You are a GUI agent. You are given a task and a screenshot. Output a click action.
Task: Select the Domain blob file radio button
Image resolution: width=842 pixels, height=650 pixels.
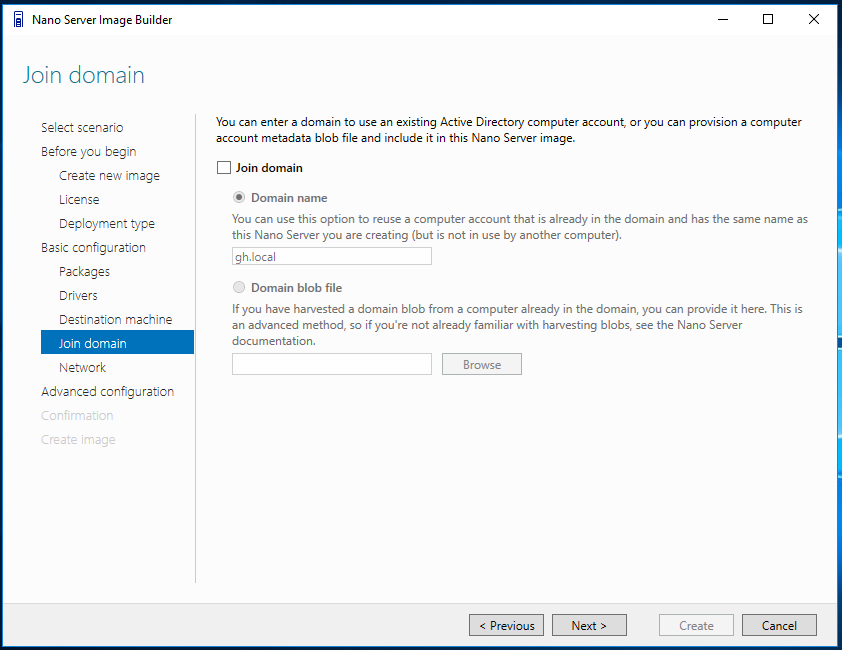tap(239, 287)
